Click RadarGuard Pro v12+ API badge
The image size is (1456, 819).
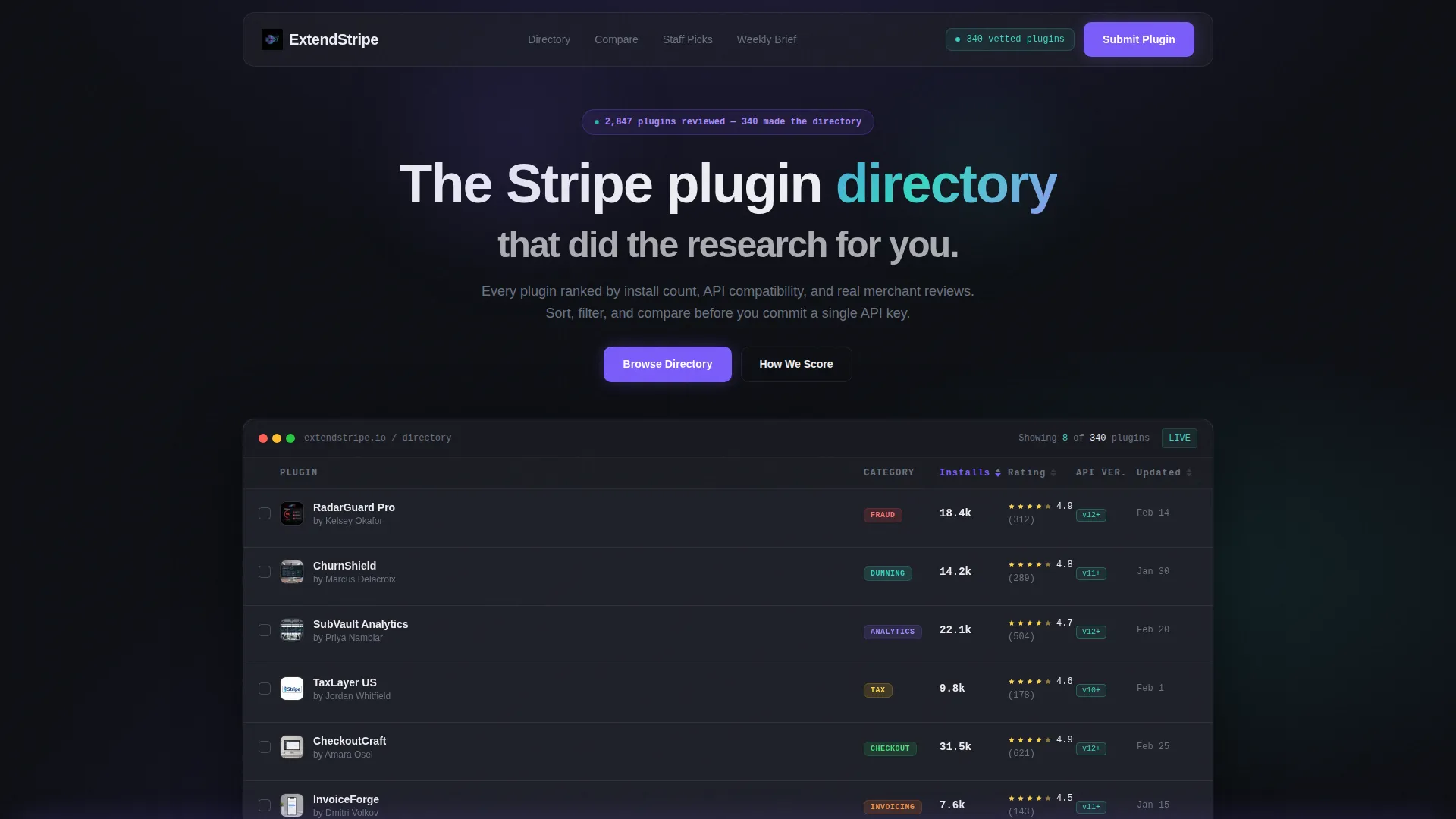1090,515
